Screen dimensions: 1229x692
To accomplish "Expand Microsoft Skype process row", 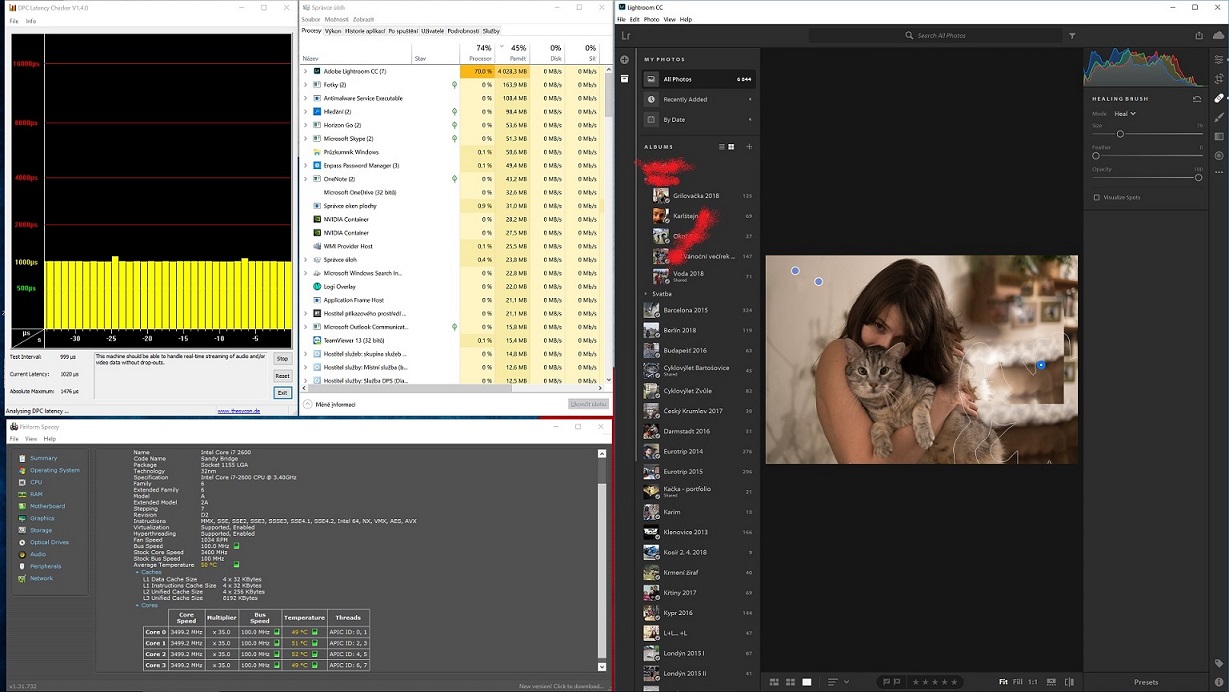I will click(x=306, y=139).
